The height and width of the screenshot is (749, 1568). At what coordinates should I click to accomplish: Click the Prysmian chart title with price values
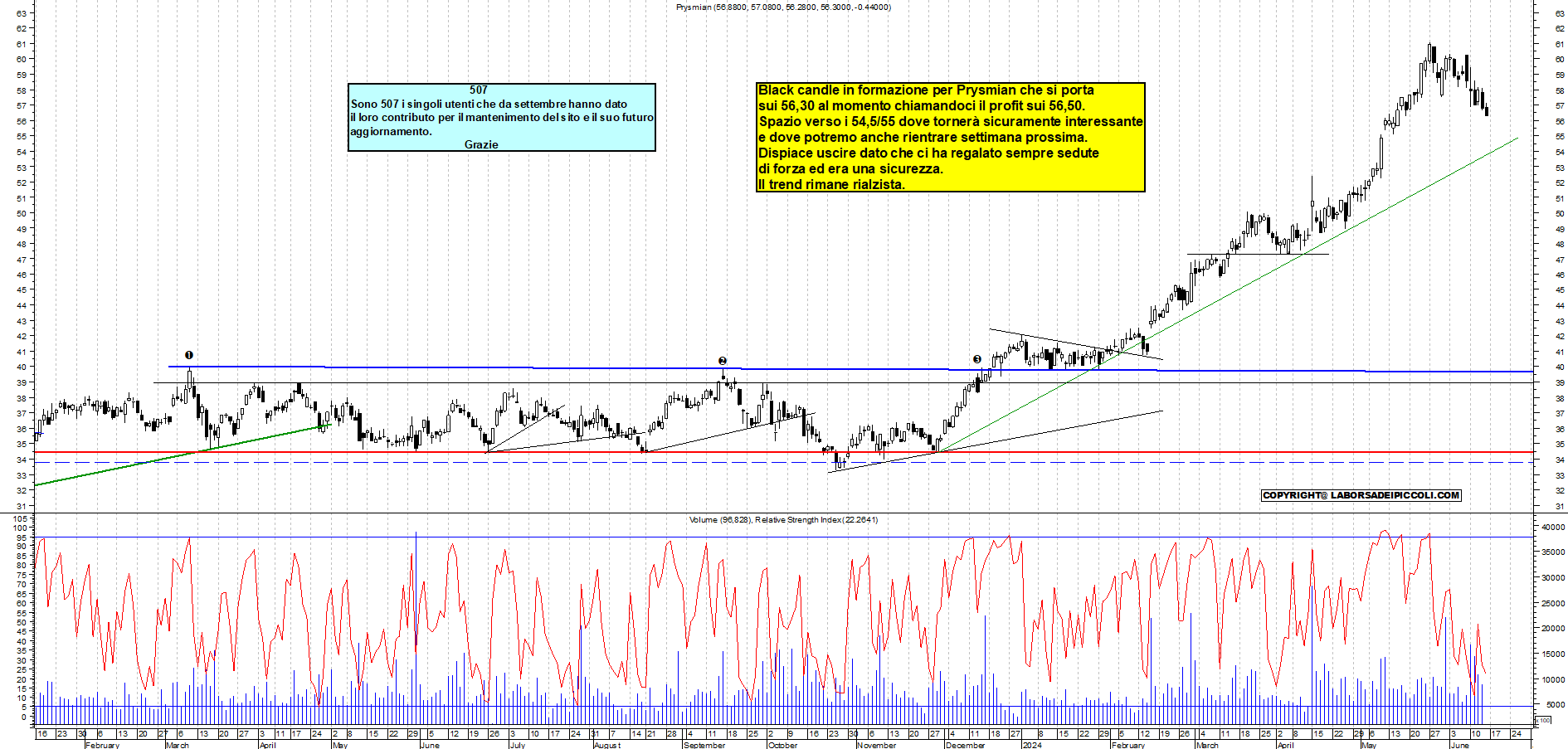783,7
